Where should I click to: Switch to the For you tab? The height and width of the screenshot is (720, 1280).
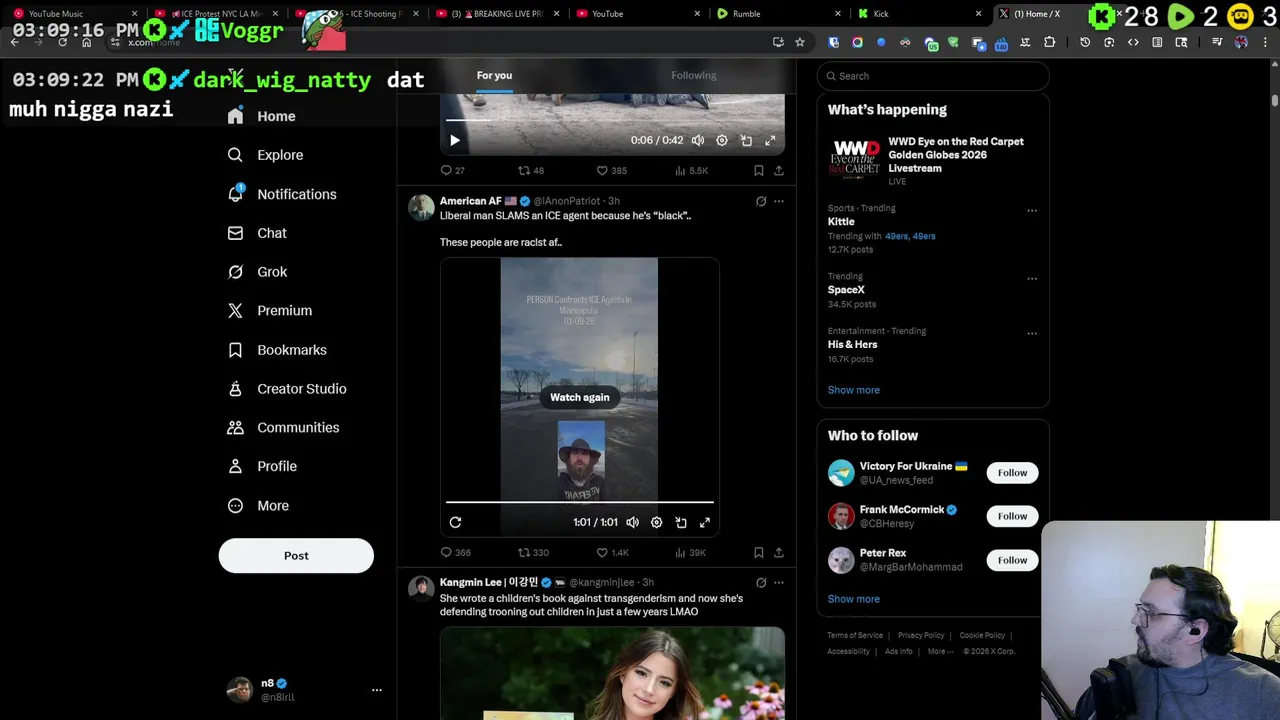[x=494, y=76]
